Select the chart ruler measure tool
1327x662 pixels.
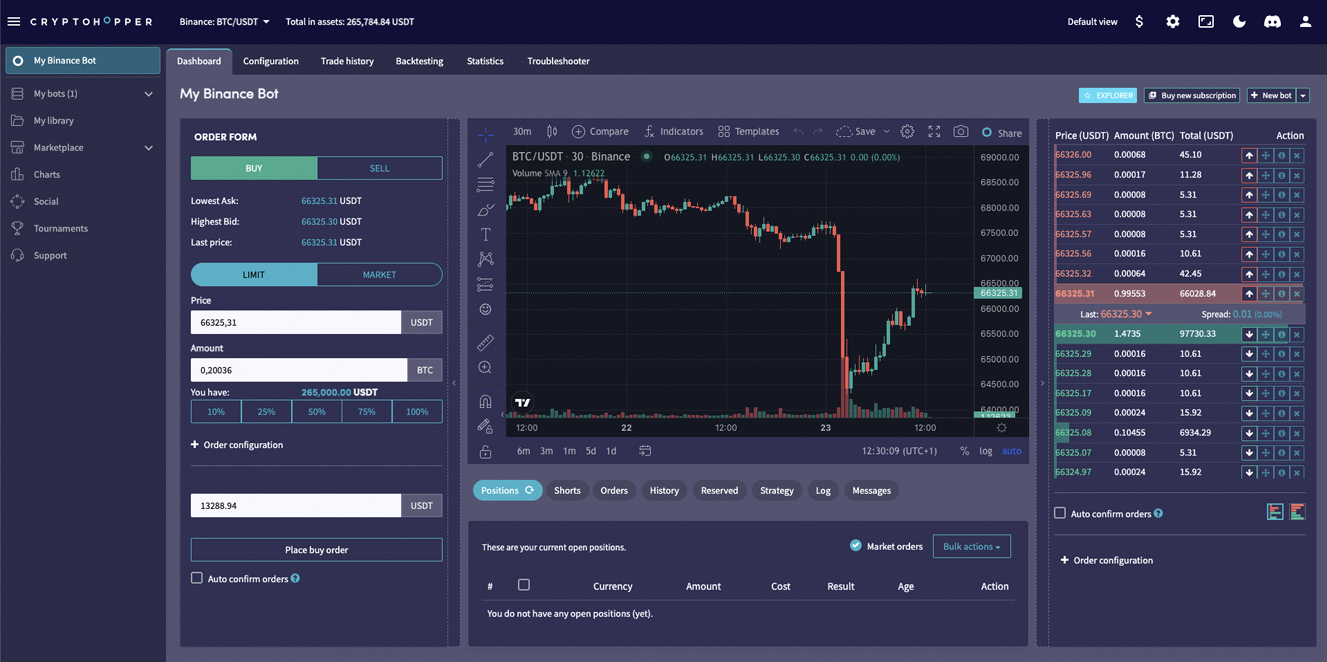(485, 343)
